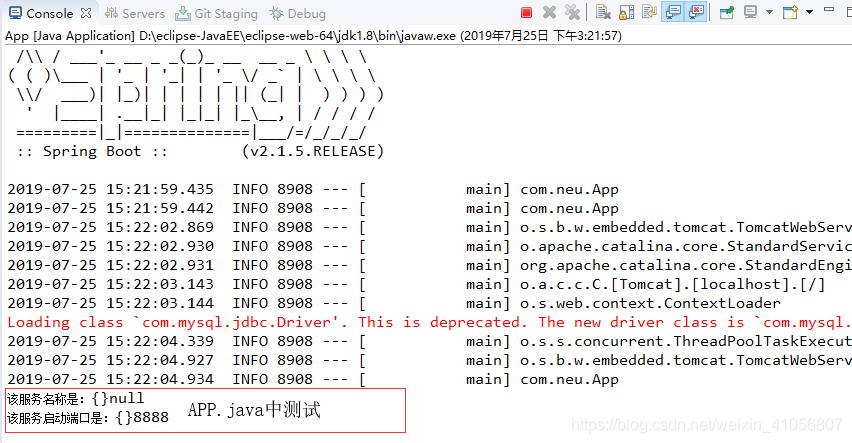This screenshot has width=852, height=443.
Task: Click the red deprecated com.mysql.jdbc.Driver warning
Action: click(x=429, y=322)
